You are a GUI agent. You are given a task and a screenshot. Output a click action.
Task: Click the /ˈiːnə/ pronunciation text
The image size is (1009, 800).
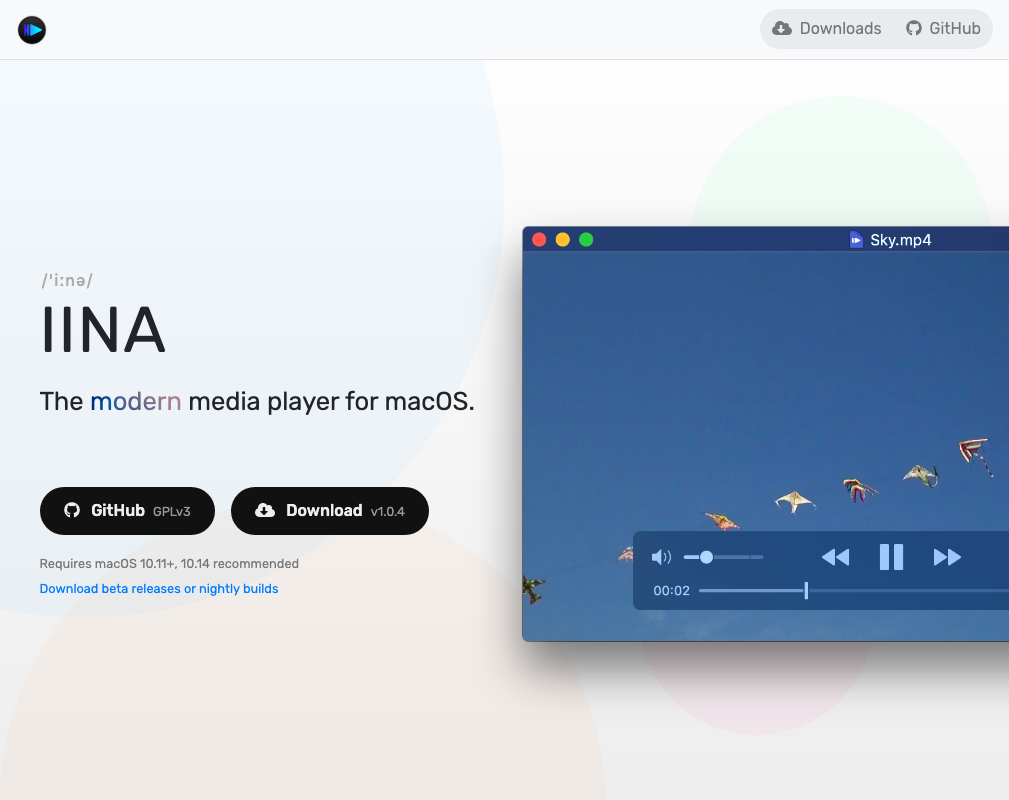(x=67, y=281)
